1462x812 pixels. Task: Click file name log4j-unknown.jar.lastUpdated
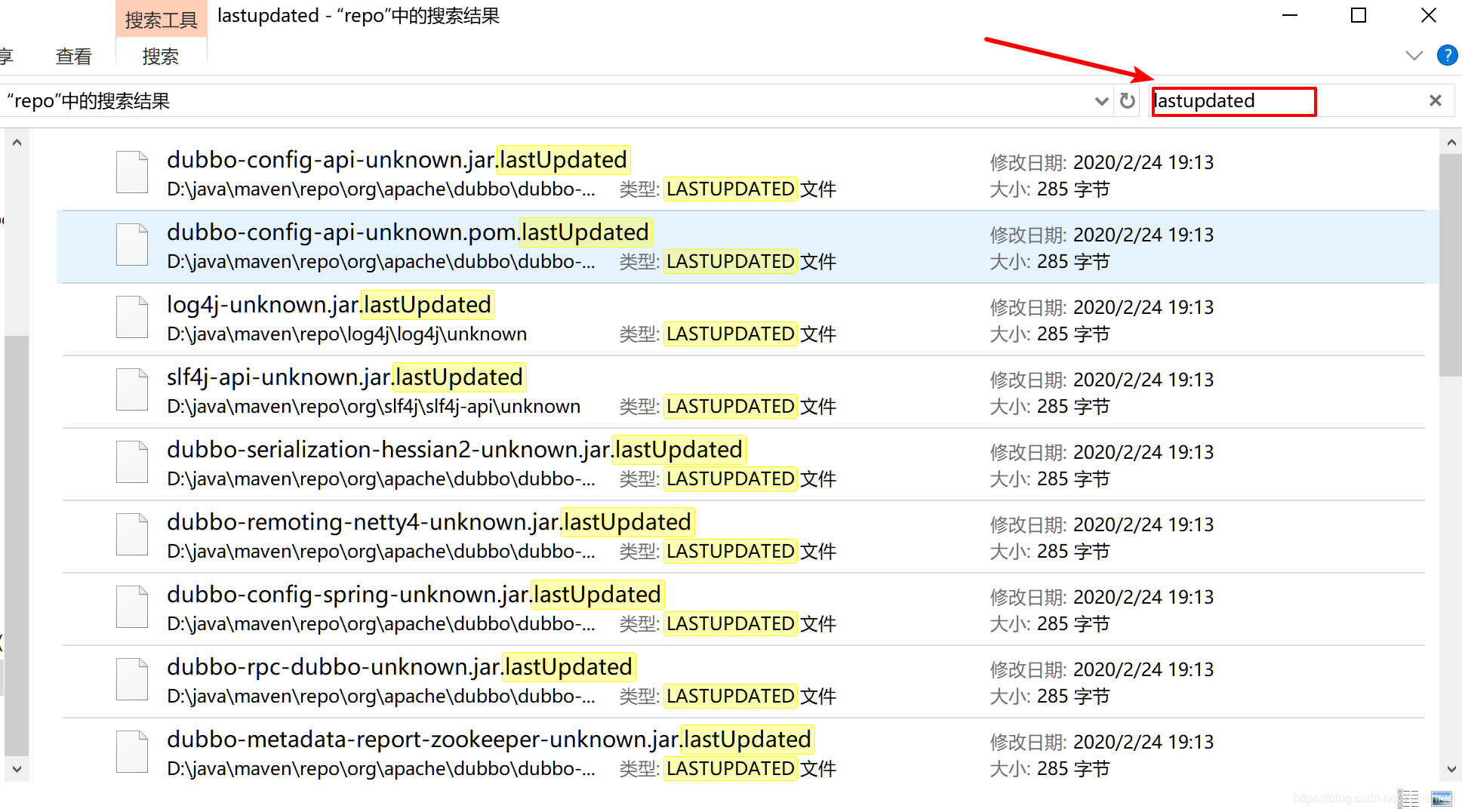coord(329,305)
